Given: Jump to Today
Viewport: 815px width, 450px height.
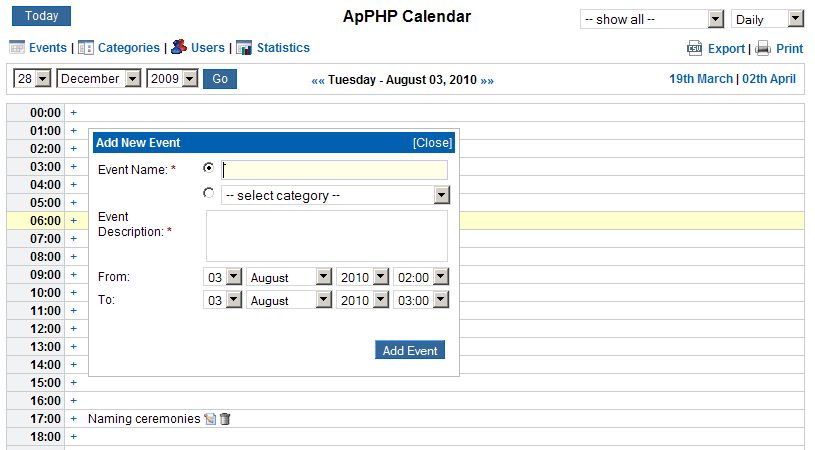Looking at the screenshot, I should [42, 16].
